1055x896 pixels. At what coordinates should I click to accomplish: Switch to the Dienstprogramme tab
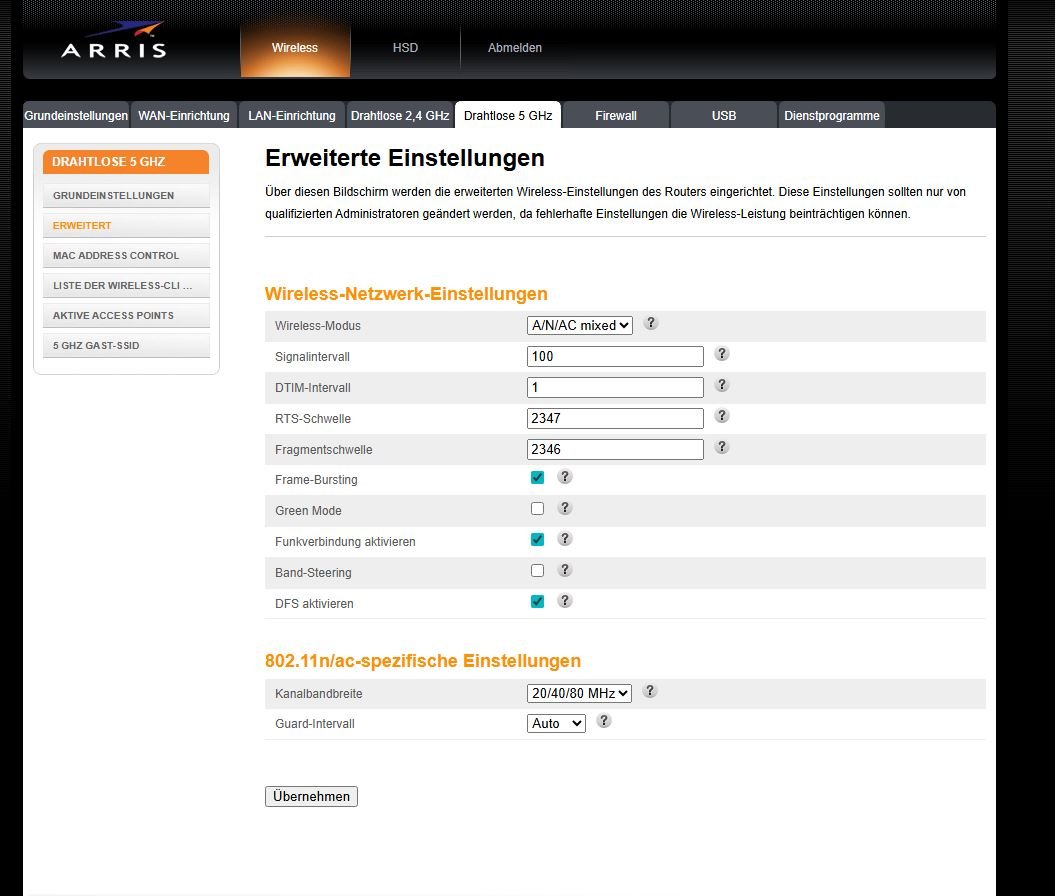pos(832,116)
